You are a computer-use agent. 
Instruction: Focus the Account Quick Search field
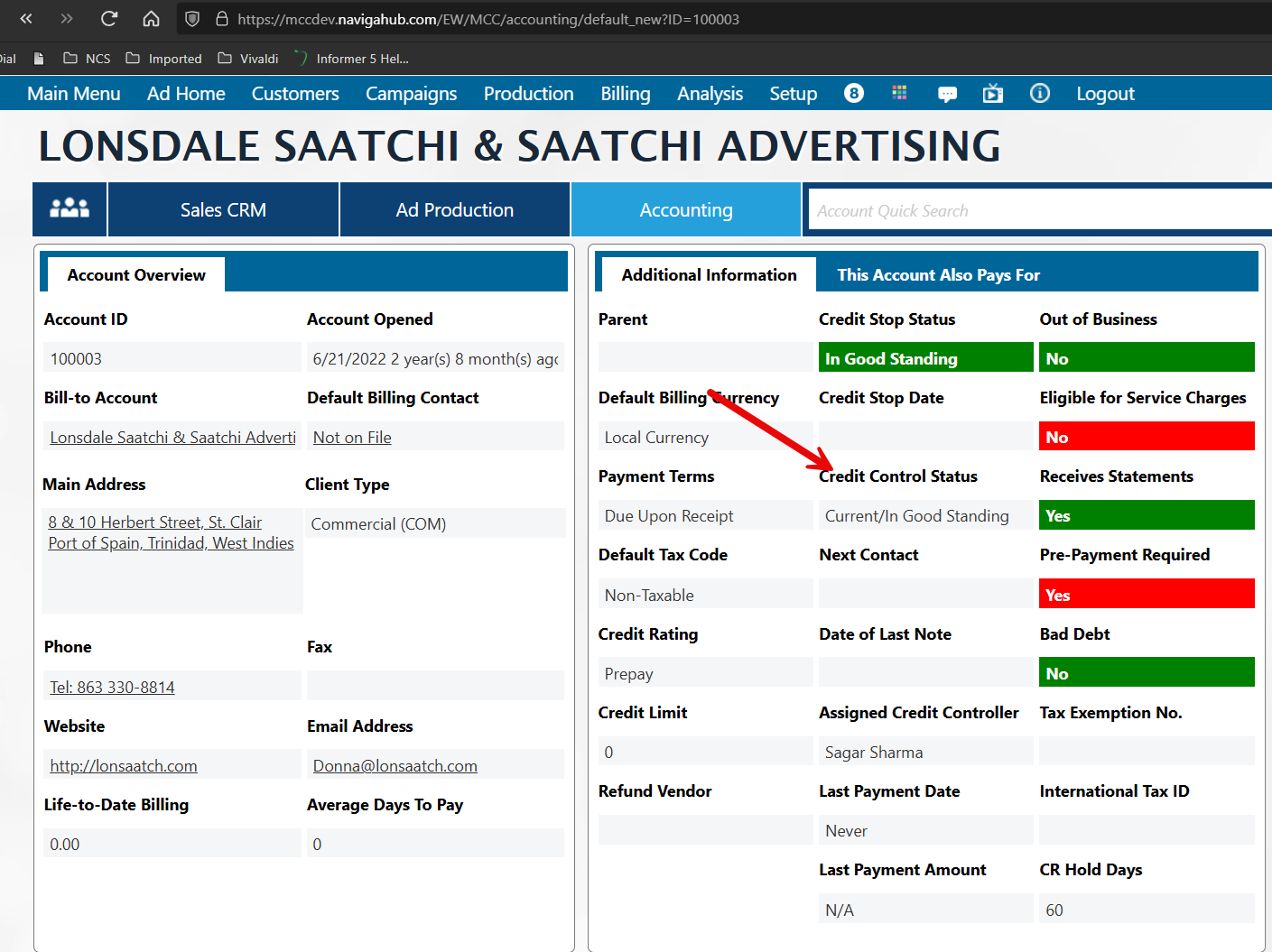(x=1040, y=210)
